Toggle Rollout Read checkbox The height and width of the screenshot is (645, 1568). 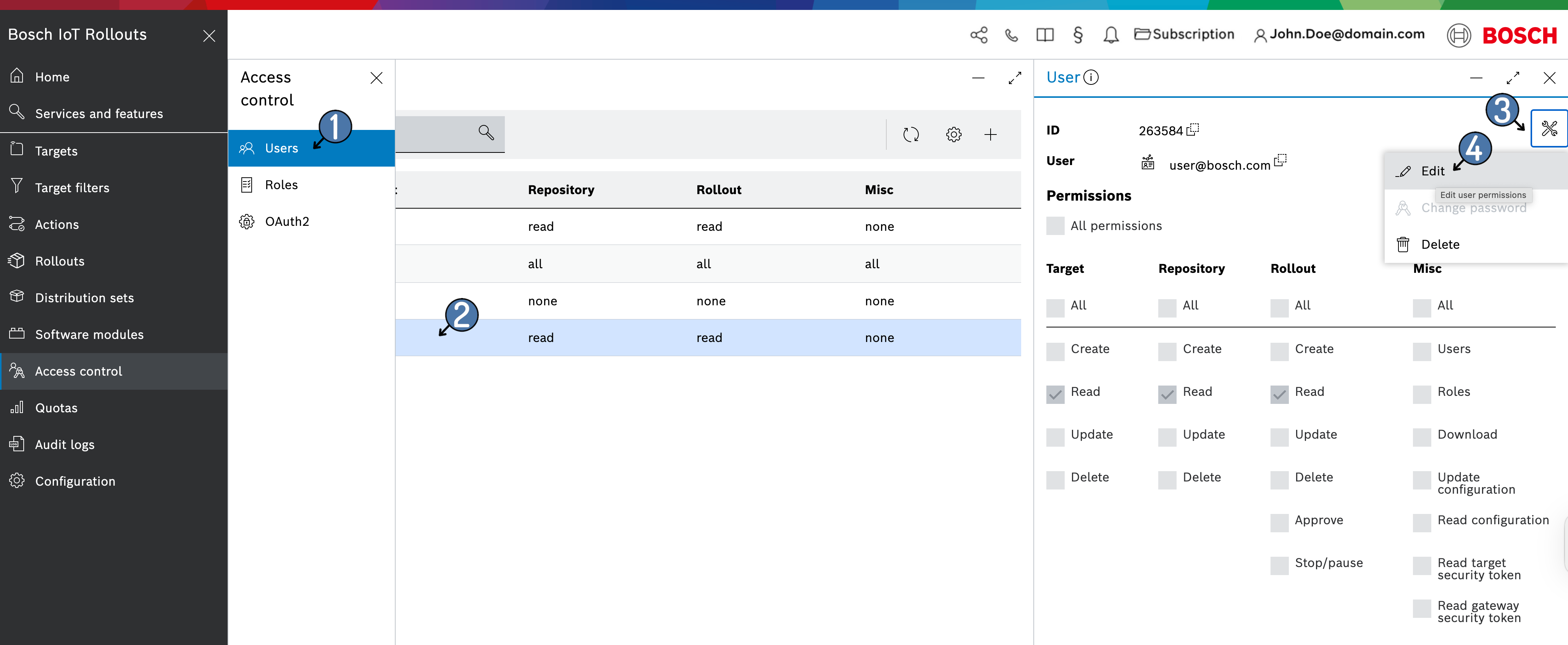(x=1279, y=394)
